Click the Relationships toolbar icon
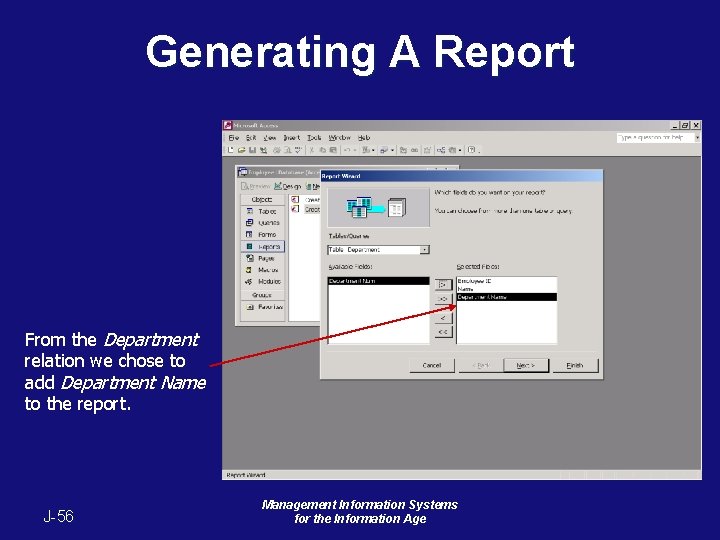The image size is (720, 540). click(x=441, y=150)
